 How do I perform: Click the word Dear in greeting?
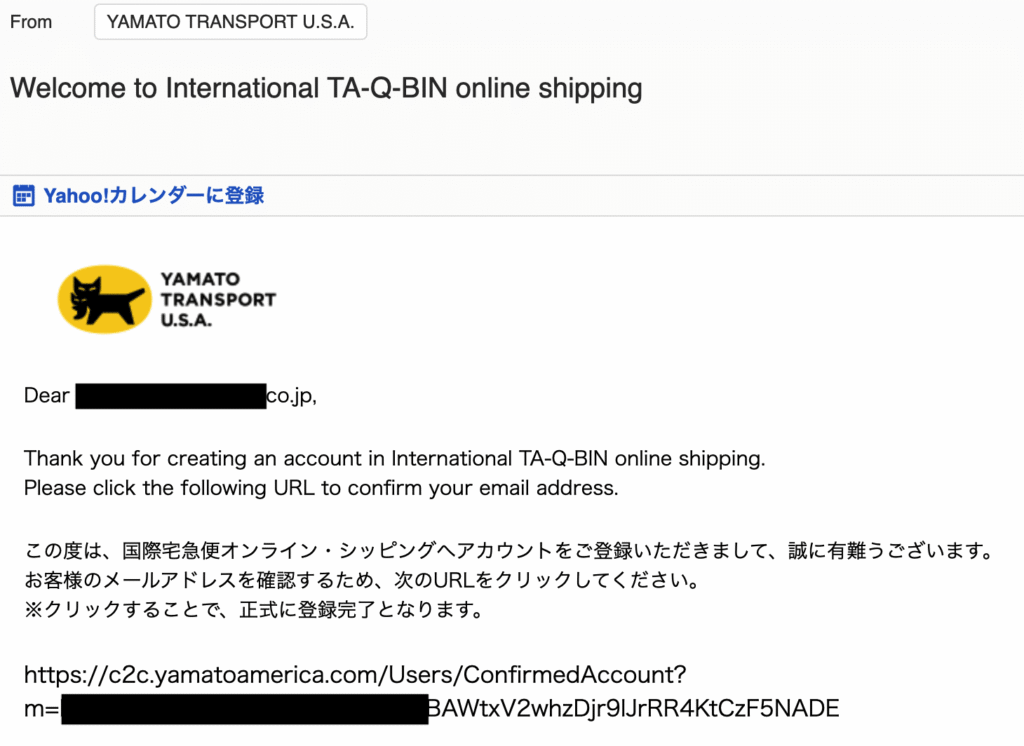click(46, 396)
